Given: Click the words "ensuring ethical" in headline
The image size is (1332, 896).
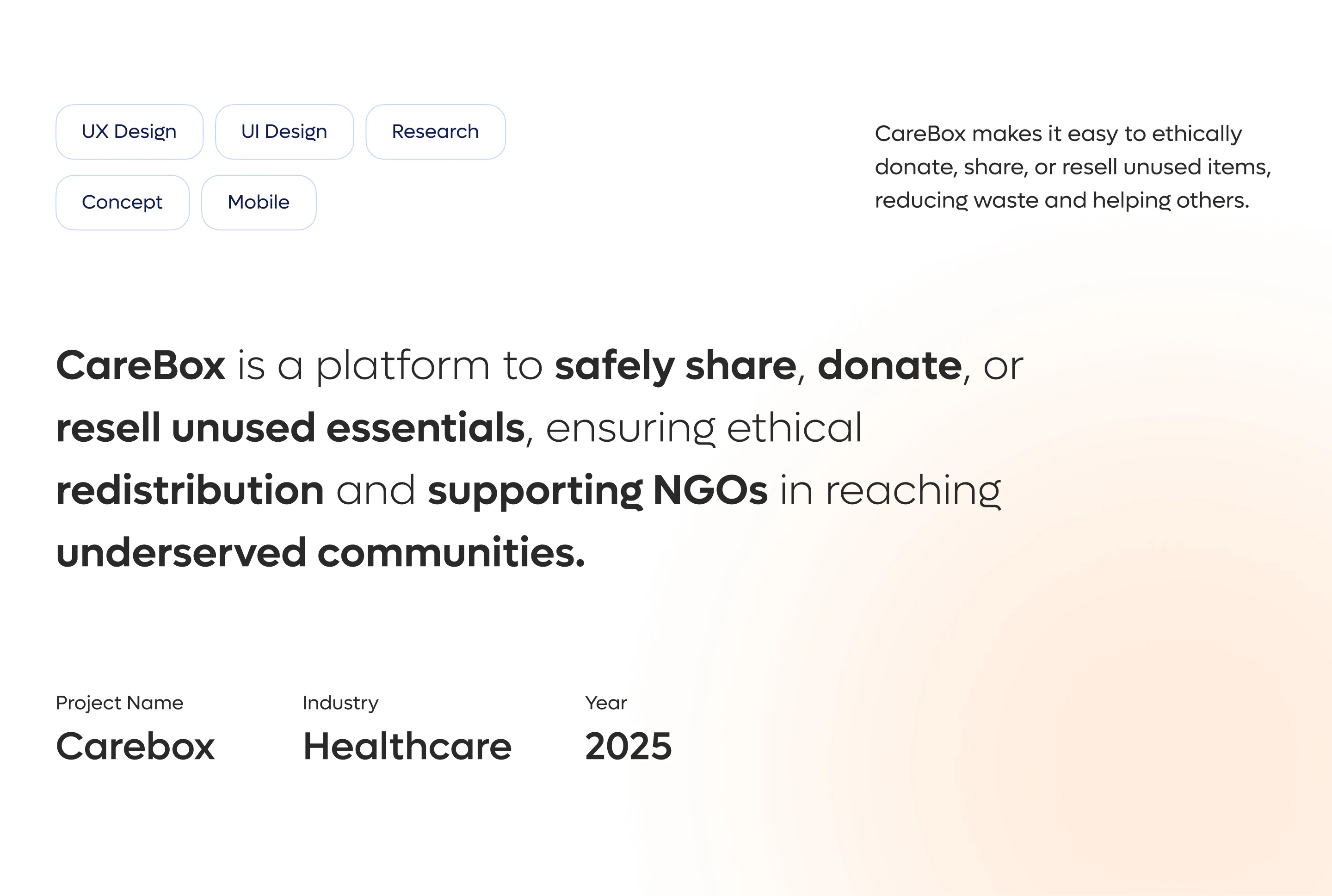Looking at the screenshot, I should pos(703,428).
